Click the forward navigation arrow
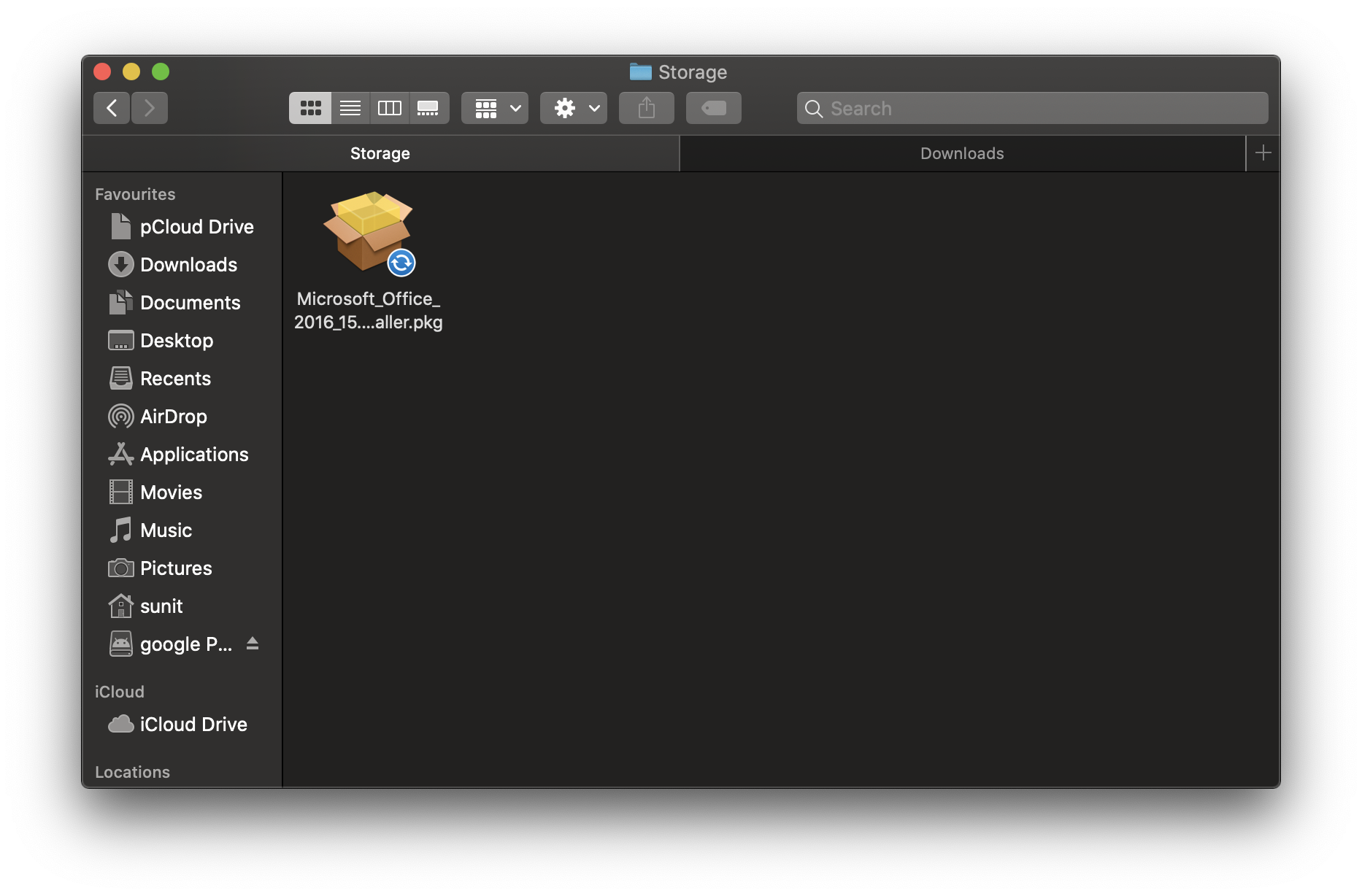Screen dimensions: 1362x896 [150, 107]
